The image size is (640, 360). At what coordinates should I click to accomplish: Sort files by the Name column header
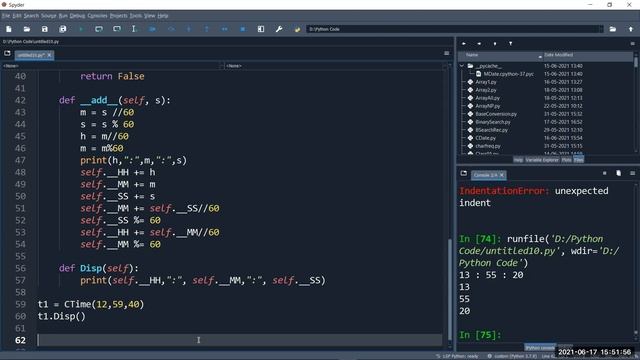click(500, 55)
